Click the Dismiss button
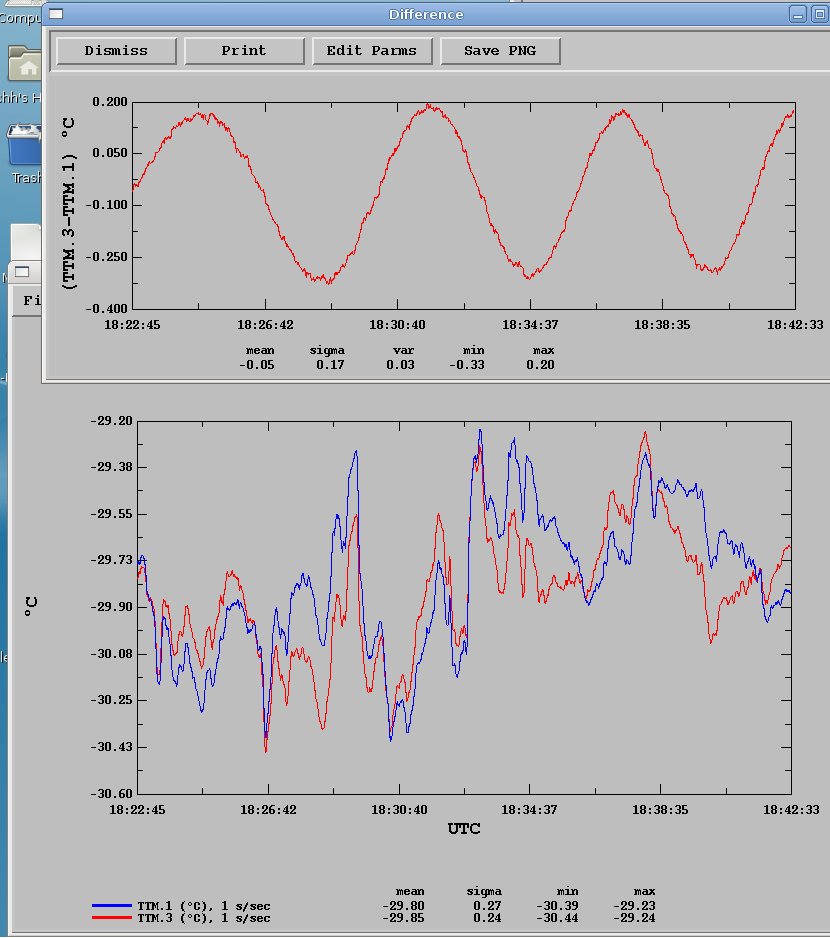Viewport: 830px width, 938px height. (116, 51)
